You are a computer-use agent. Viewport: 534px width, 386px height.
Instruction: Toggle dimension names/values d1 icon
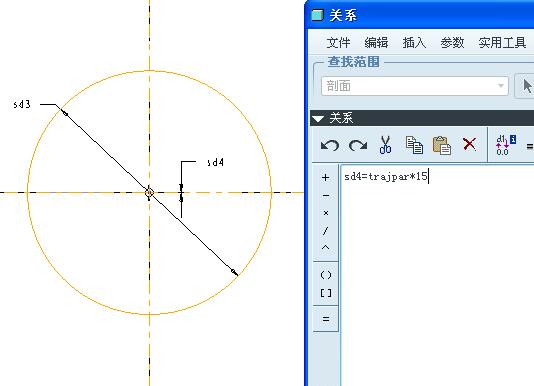tap(506, 145)
